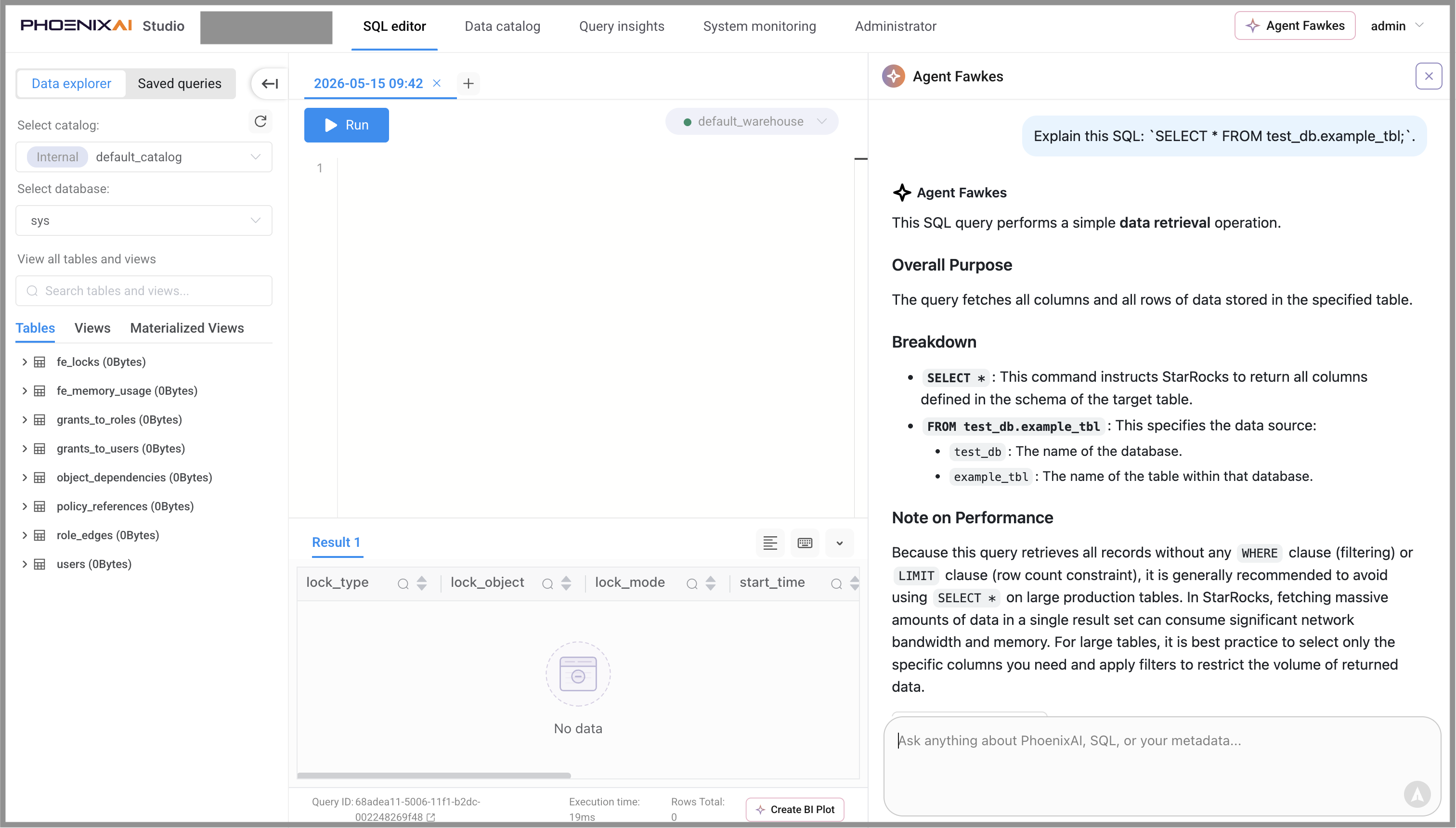Click line 1 of the SQL editor

pos(596,168)
